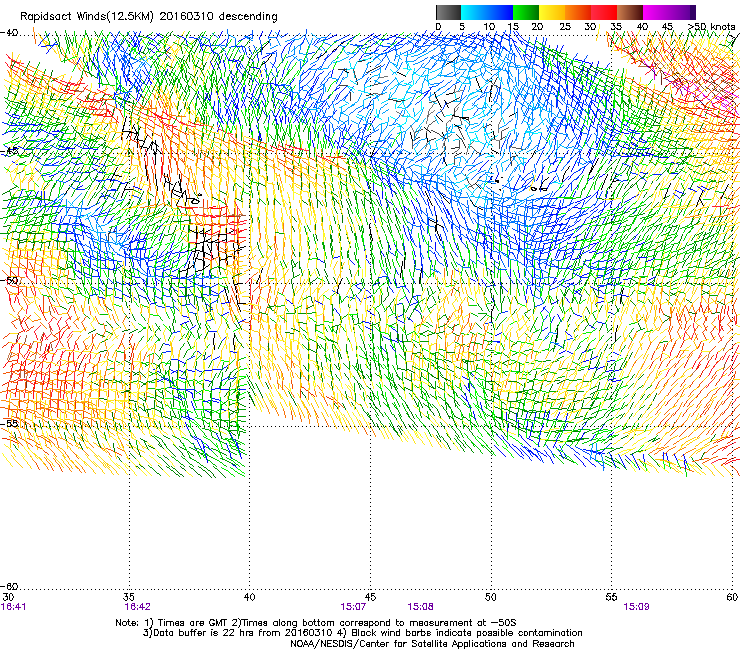
Task: Click the 'Note: 1) Times are GMT' line
Action: (x=316, y=623)
